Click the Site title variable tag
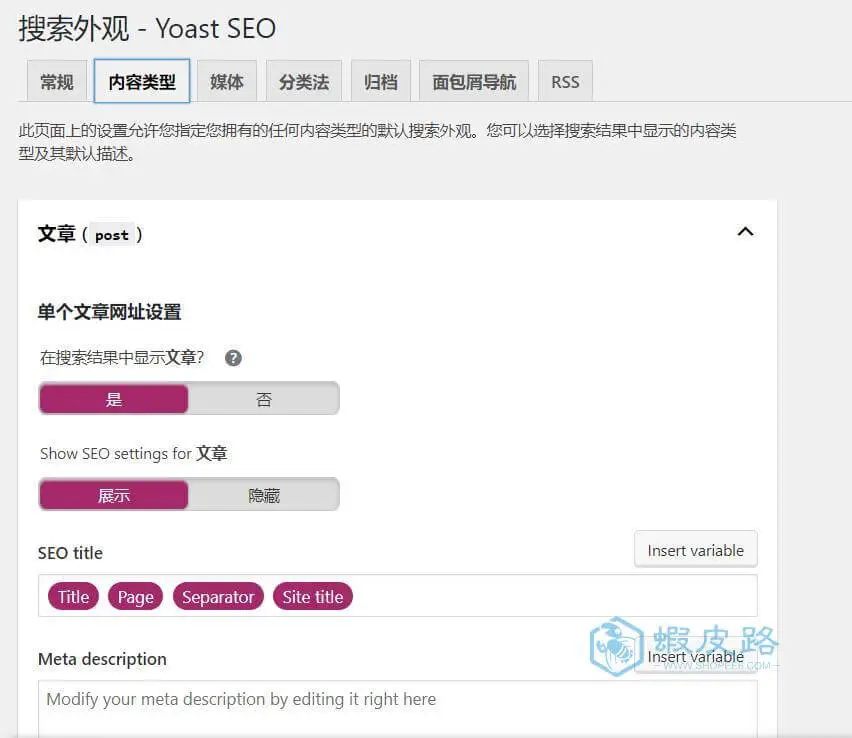 312,596
